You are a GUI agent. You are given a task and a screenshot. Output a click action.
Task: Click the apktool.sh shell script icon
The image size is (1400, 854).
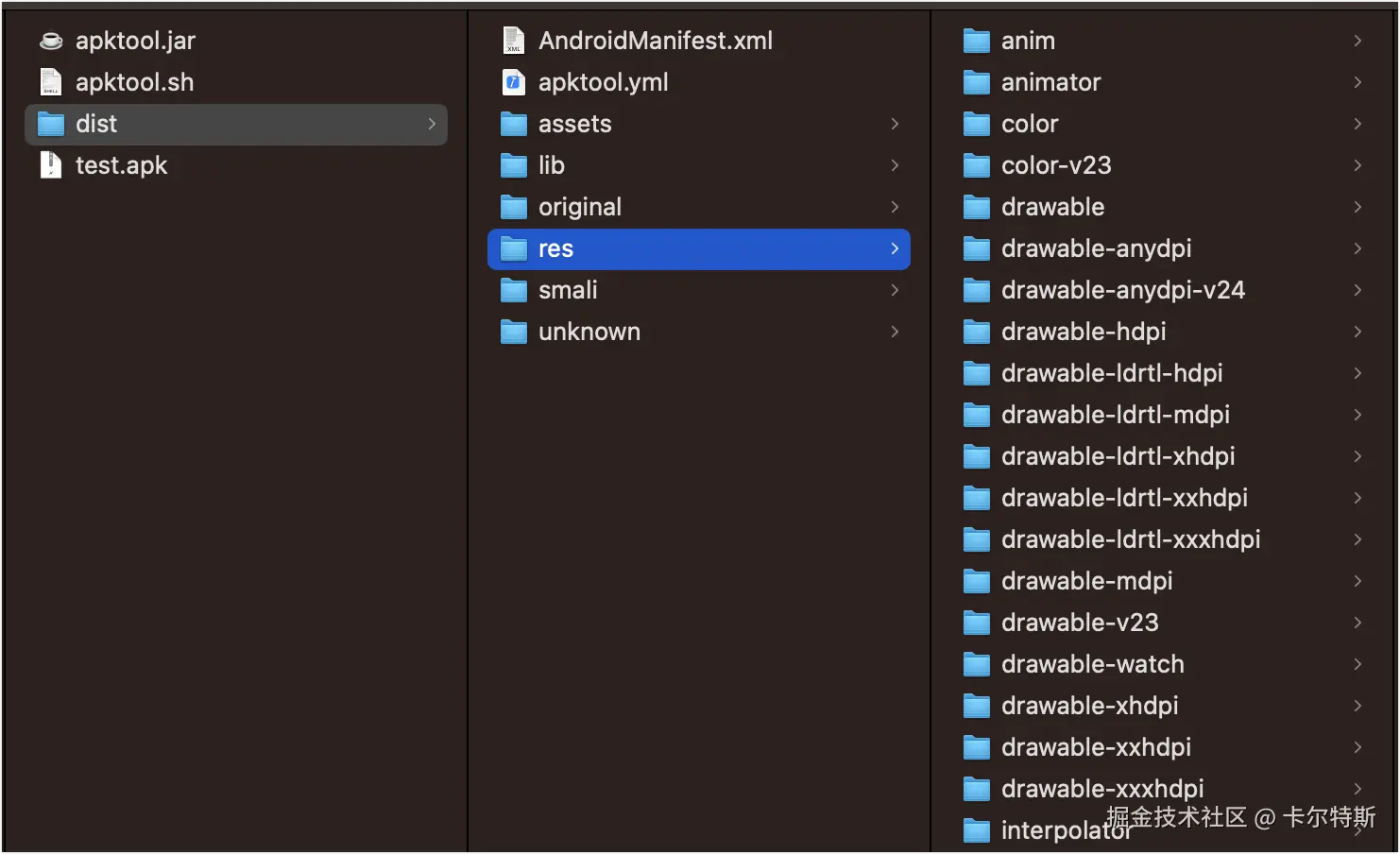[x=51, y=82]
